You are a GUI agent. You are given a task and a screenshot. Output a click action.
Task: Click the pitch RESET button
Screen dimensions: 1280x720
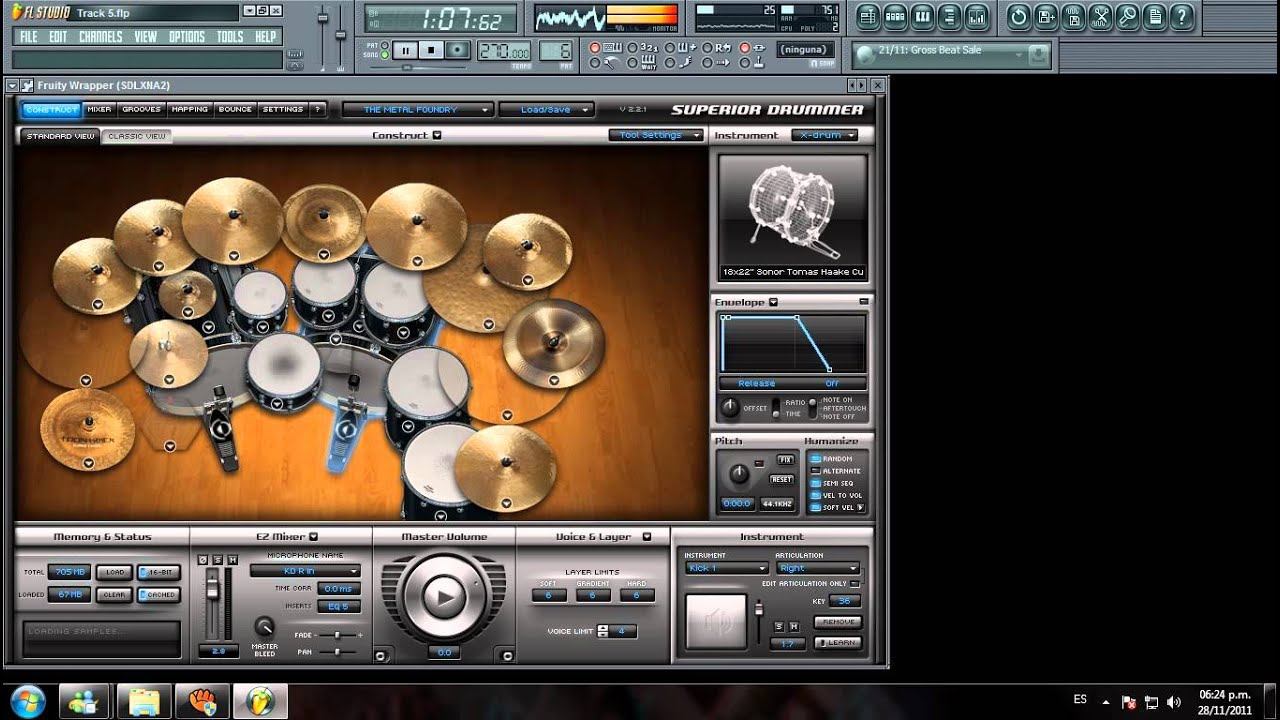(x=781, y=479)
